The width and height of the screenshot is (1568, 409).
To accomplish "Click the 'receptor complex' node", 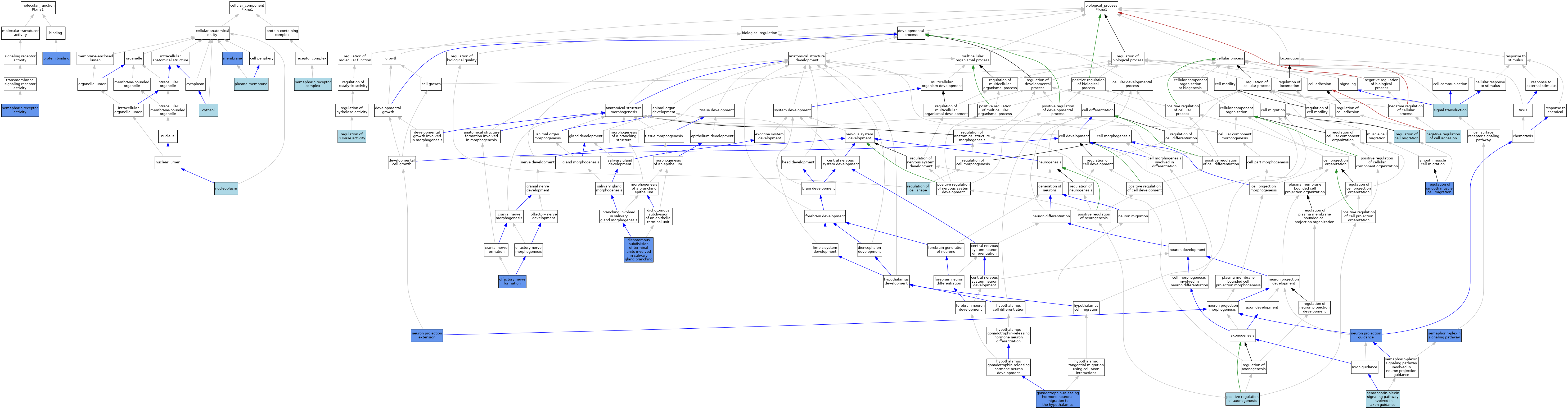I will pyautogui.click(x=312, y=58).
